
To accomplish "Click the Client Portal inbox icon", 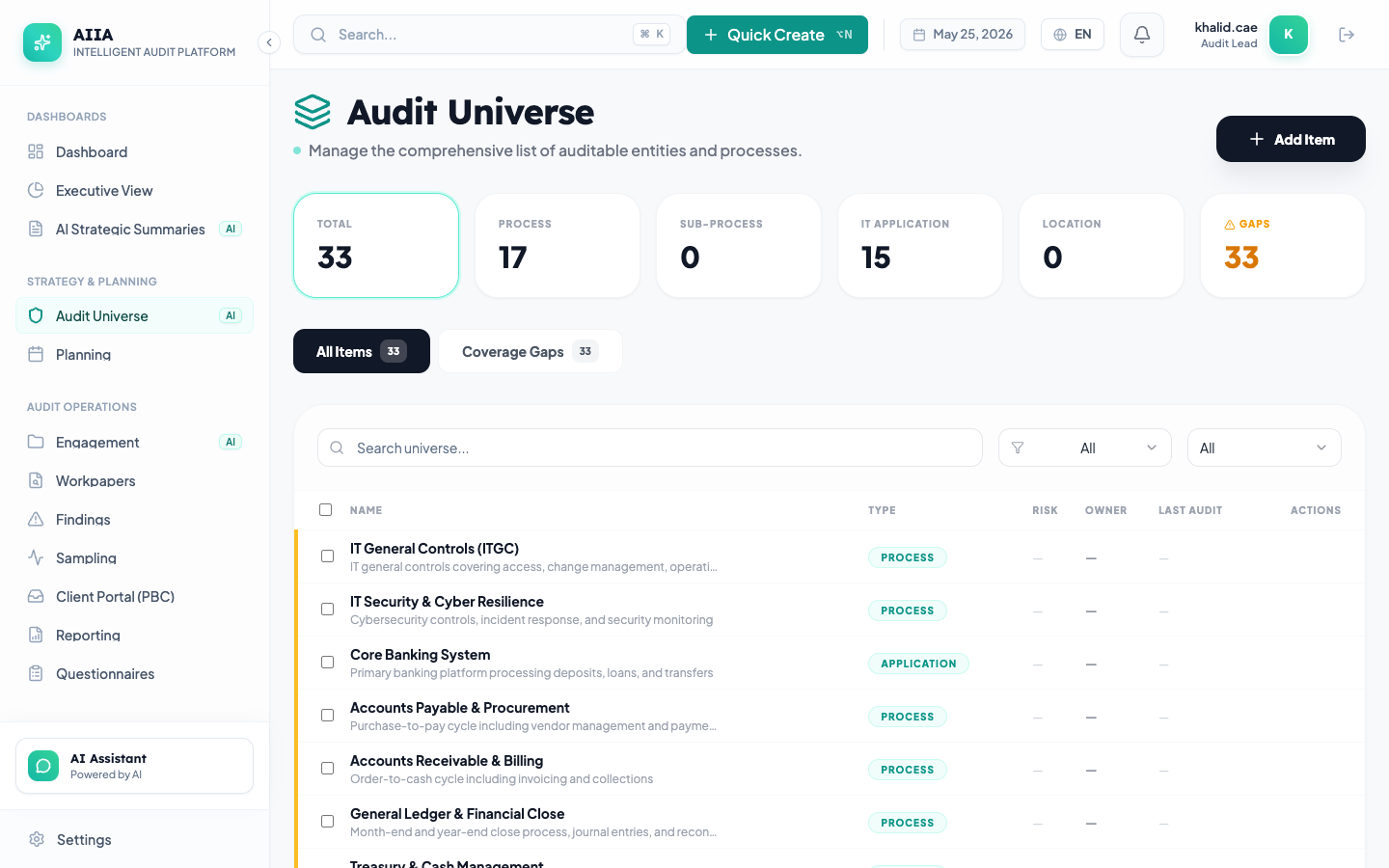I will [36, 596].
